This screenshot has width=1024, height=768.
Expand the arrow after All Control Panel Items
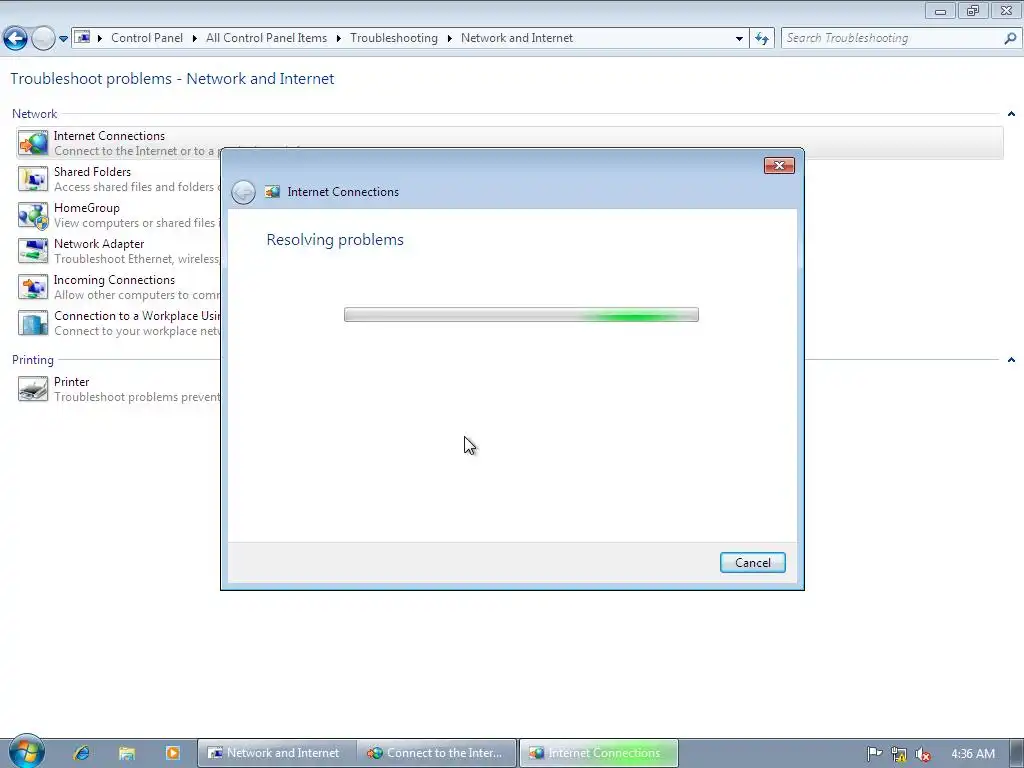pyautogui.click(x=338, y=38)
